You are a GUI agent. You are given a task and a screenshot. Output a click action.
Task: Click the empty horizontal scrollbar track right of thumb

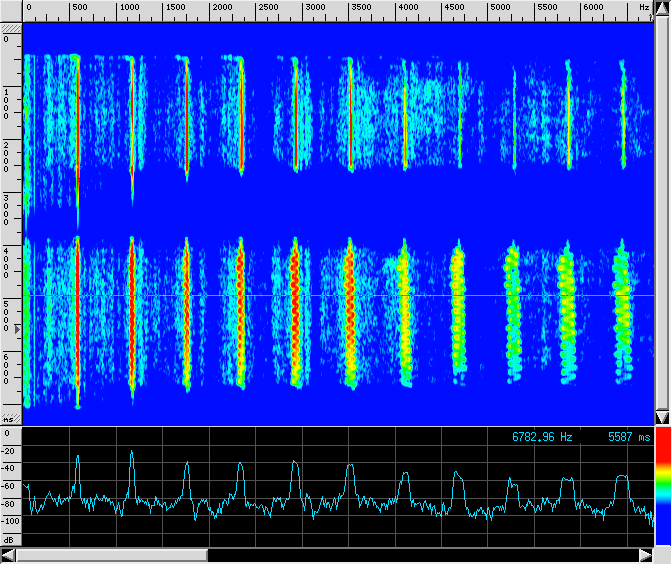click(420, 555)
